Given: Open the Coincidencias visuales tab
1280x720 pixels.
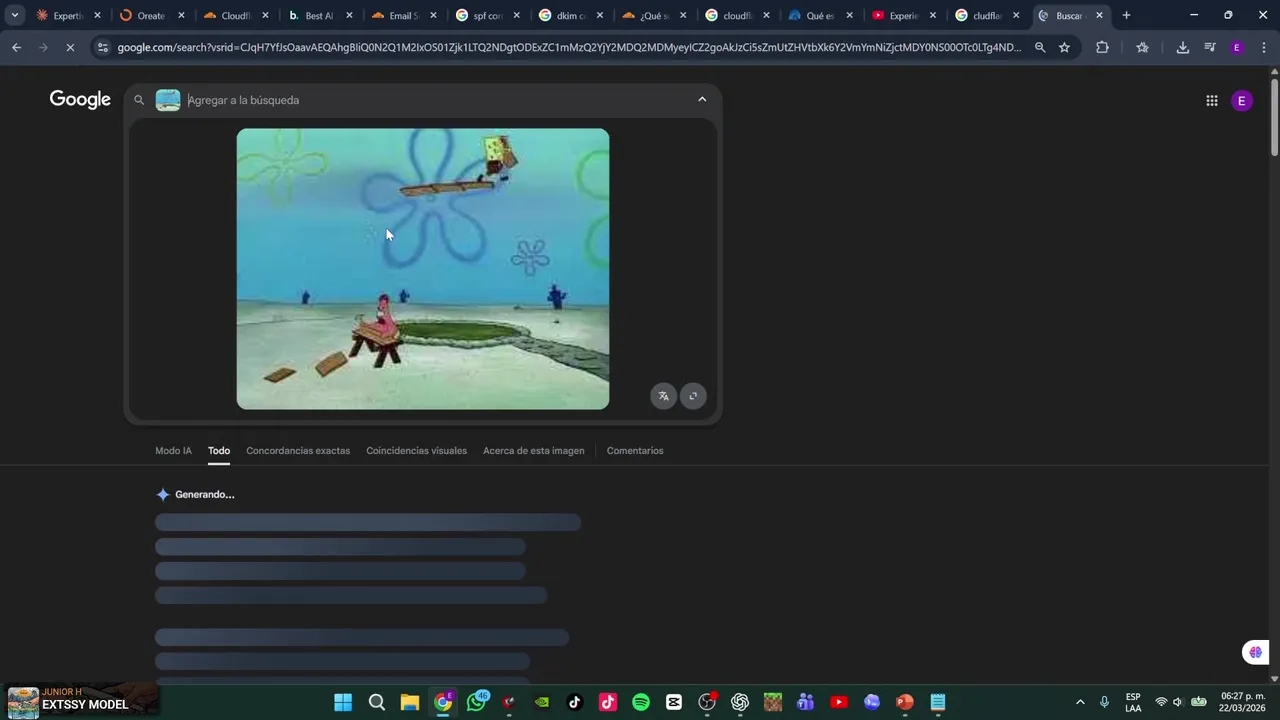Looking at the screenshot, I should click(x=416, y=451).
